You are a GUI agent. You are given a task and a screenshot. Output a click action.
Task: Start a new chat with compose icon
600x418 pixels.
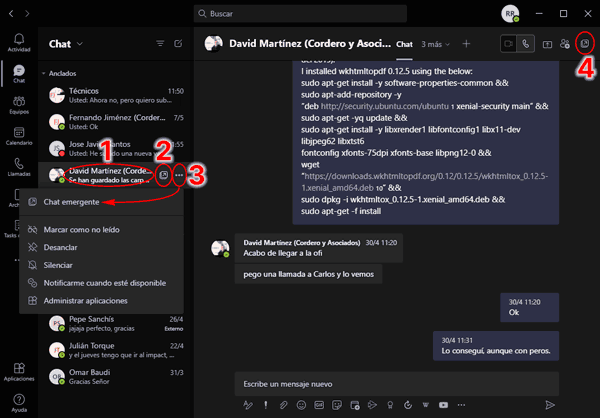pyautogui.click(x=178, y=44)
